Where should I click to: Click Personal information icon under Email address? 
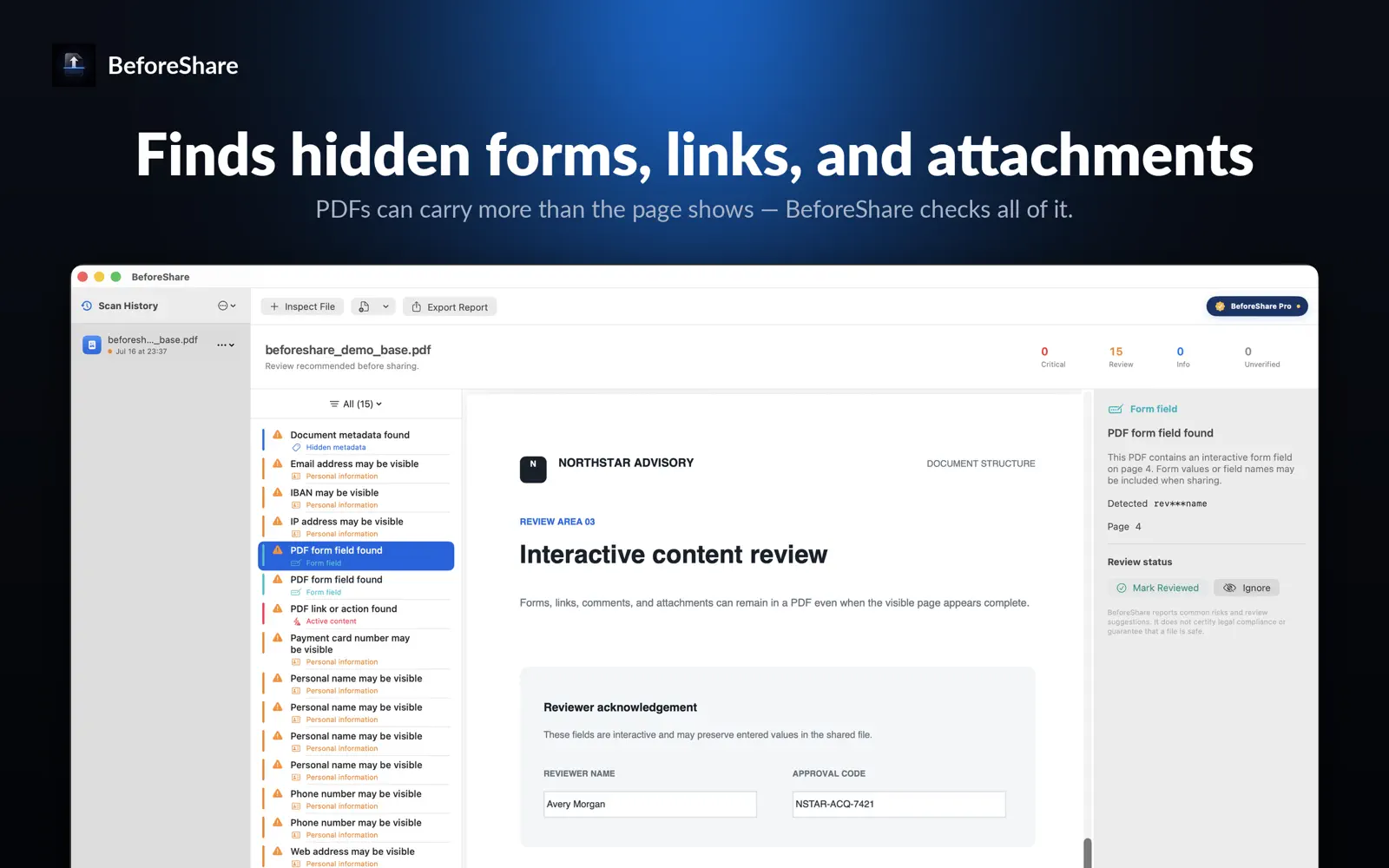(296, 476)
